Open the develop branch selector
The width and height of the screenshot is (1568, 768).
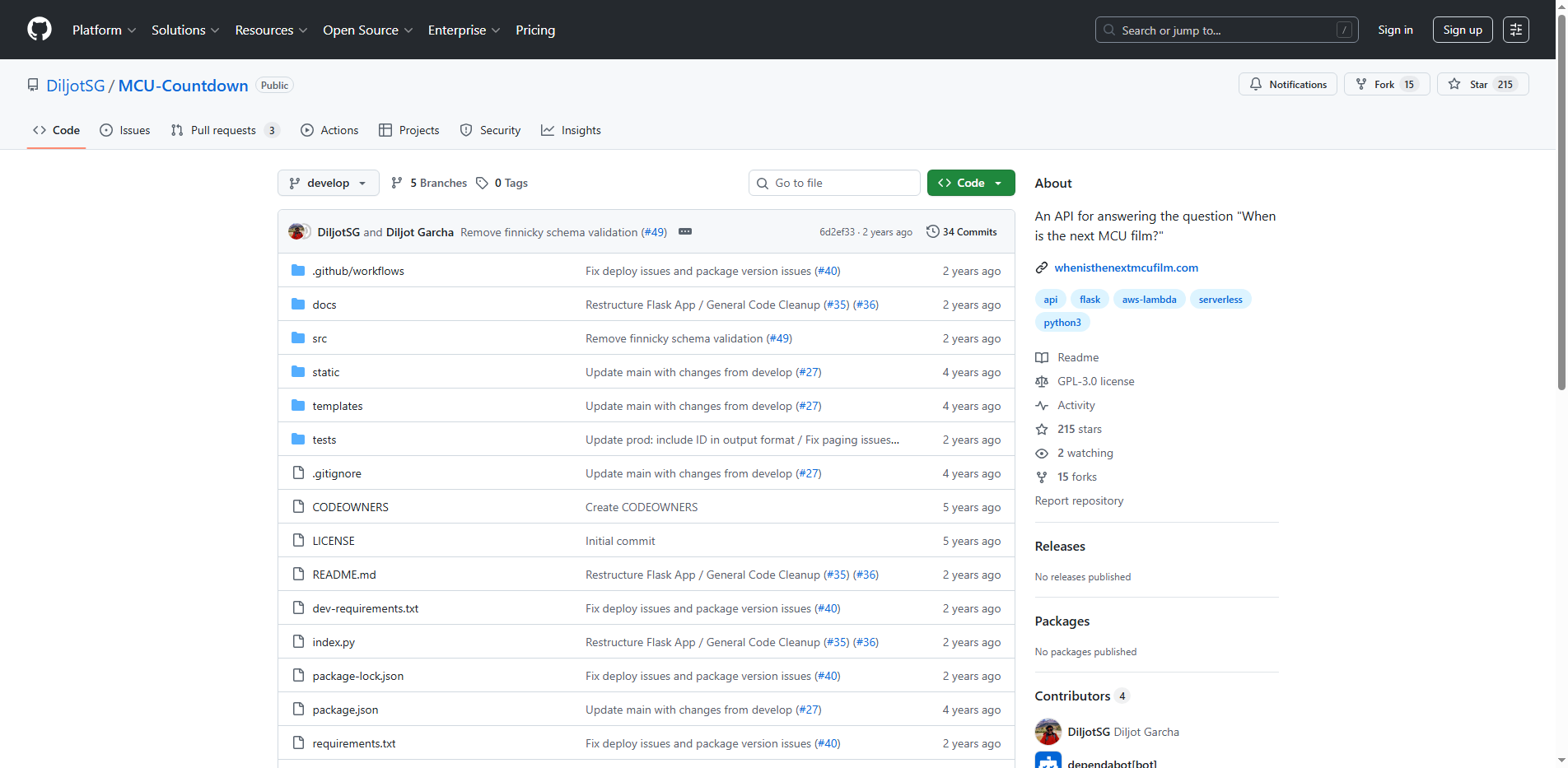coord(329,183)
